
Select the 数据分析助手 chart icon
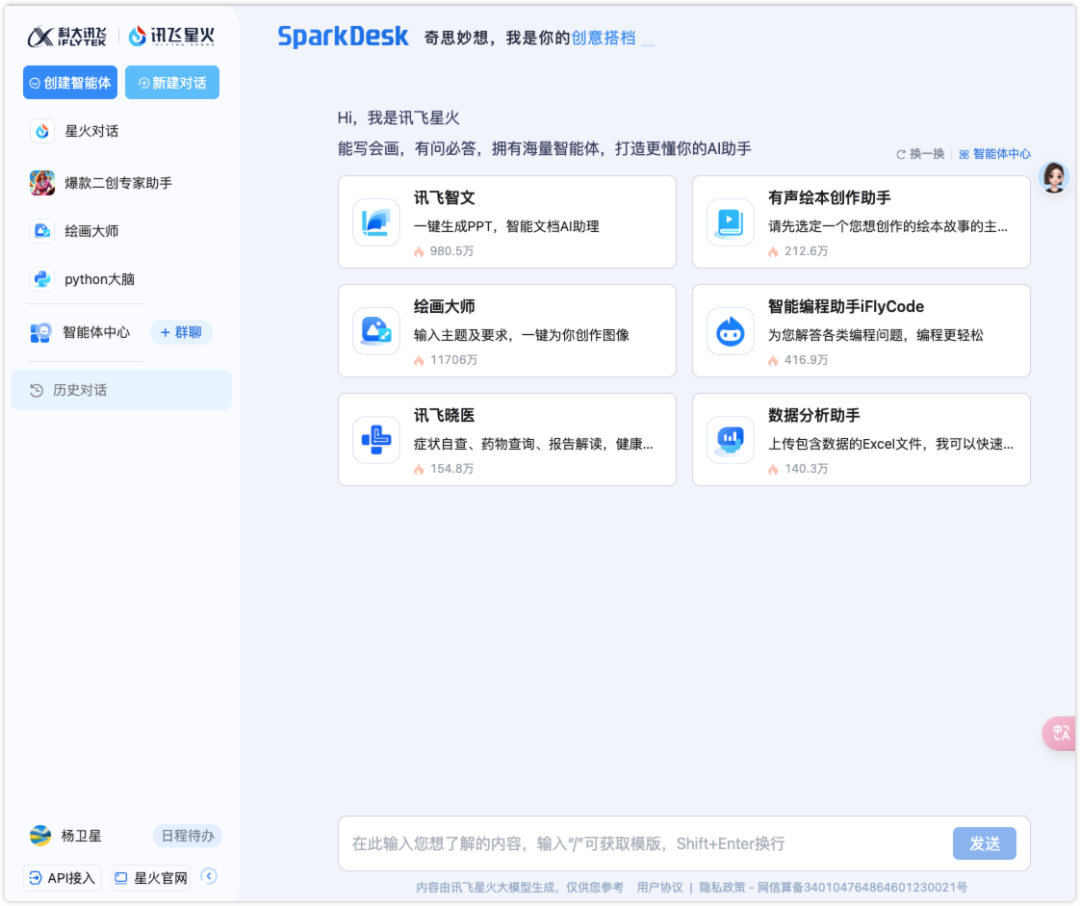click(730, 439)
